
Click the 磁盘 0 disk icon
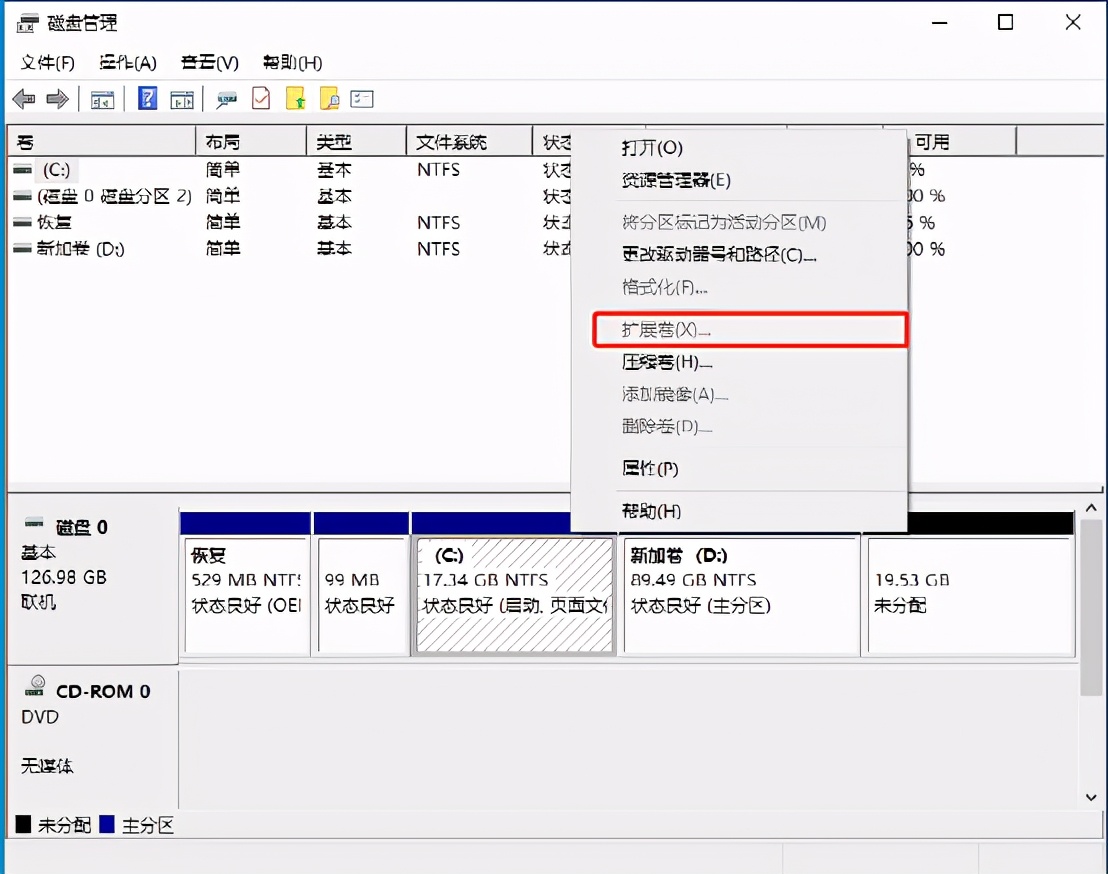coord(34,524)
